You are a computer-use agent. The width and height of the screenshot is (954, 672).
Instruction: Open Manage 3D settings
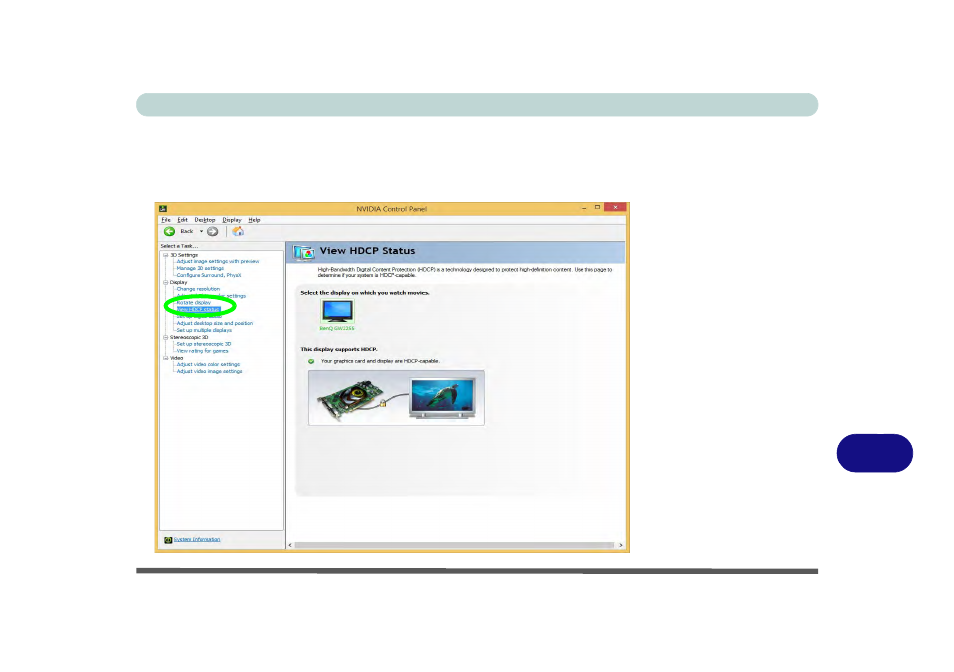[200, 268]
